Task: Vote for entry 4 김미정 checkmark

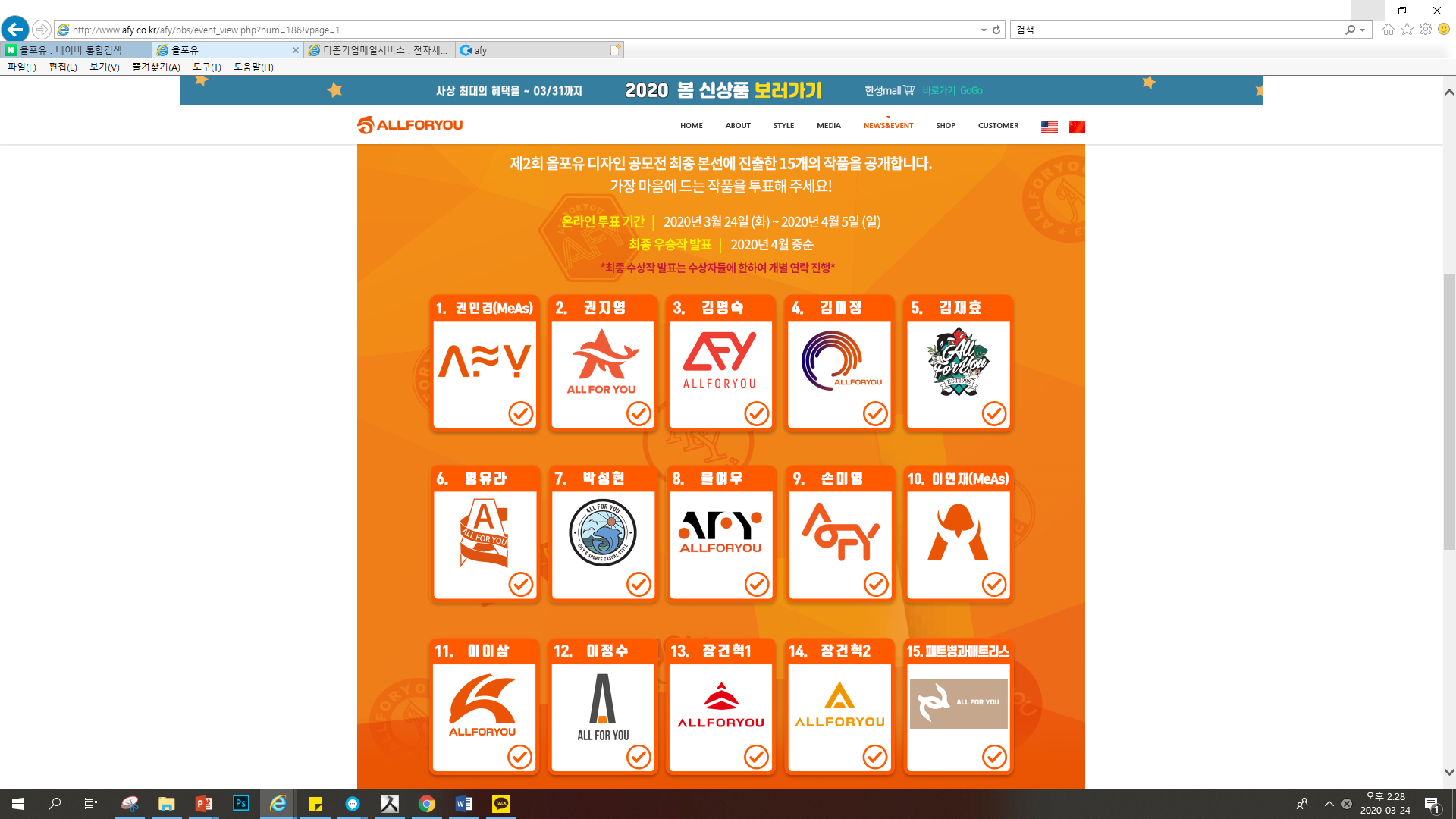Action: click(x=875, y=413)
